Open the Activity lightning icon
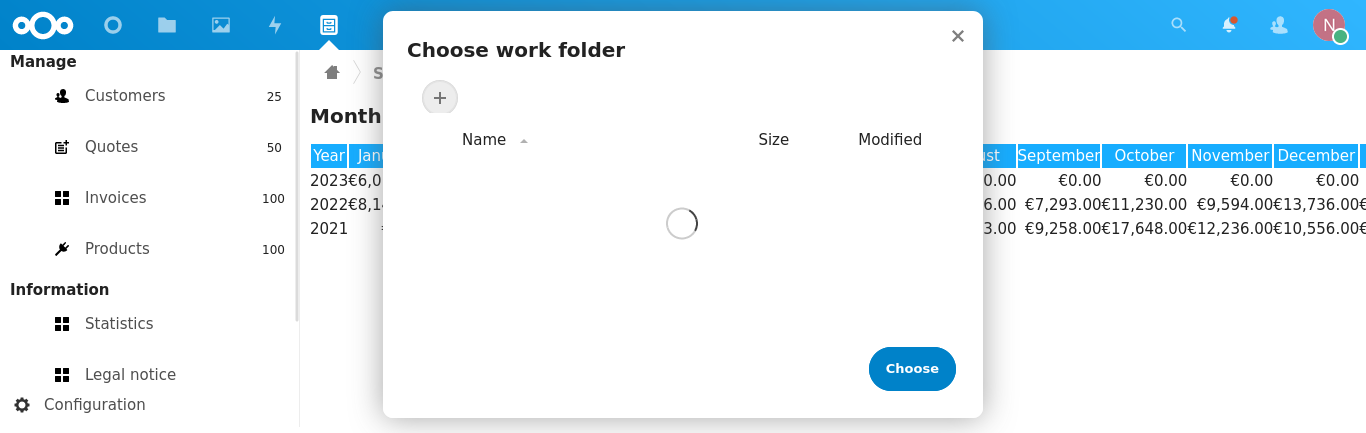 275,25
